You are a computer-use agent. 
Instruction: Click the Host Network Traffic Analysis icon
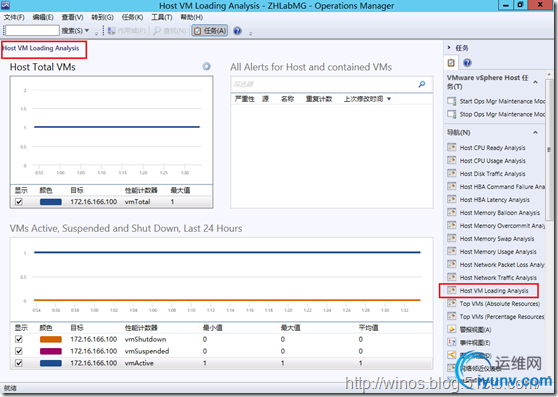pos(452,277)
